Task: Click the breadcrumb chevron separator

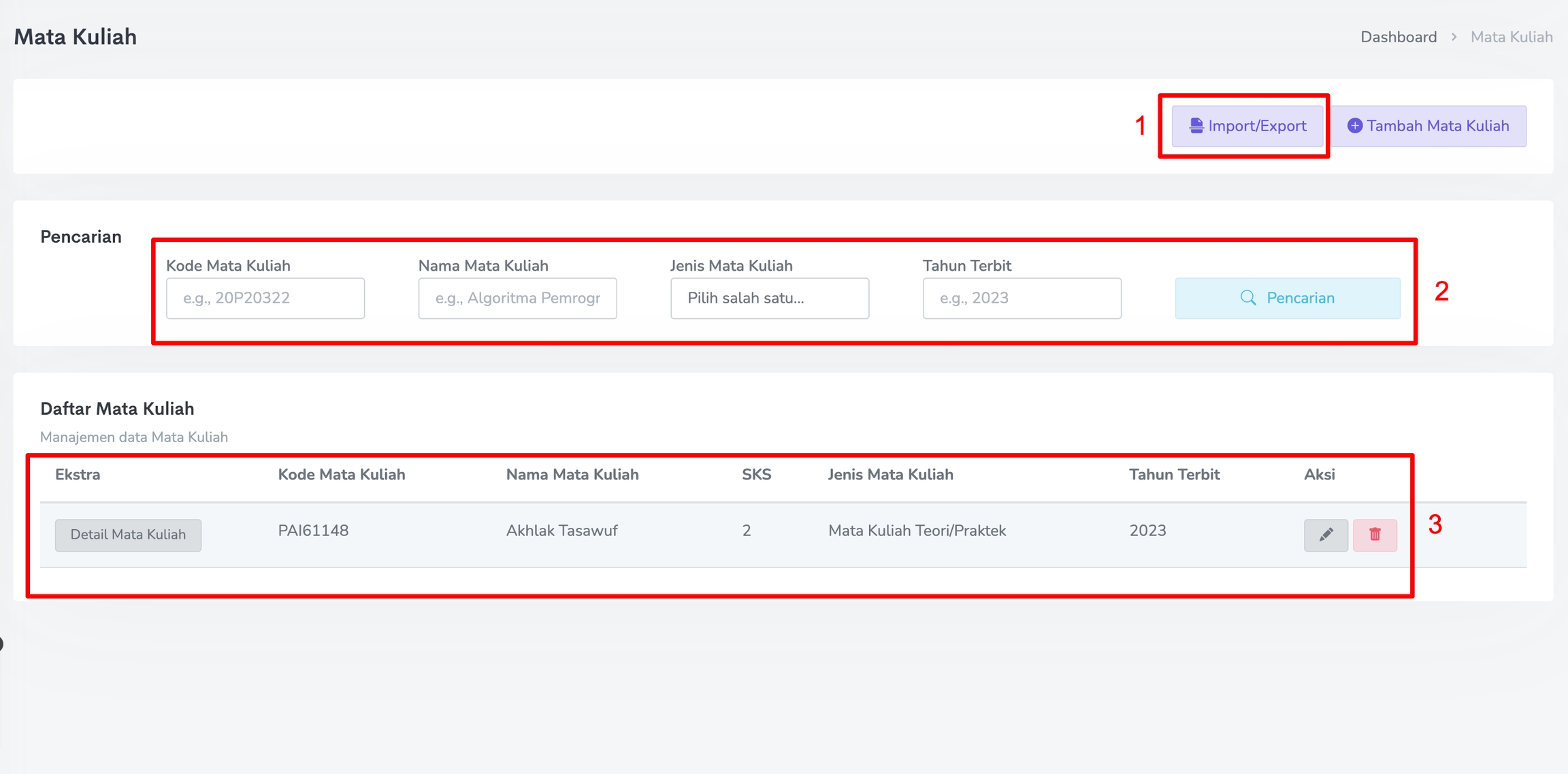Action: coord(1454,37)
